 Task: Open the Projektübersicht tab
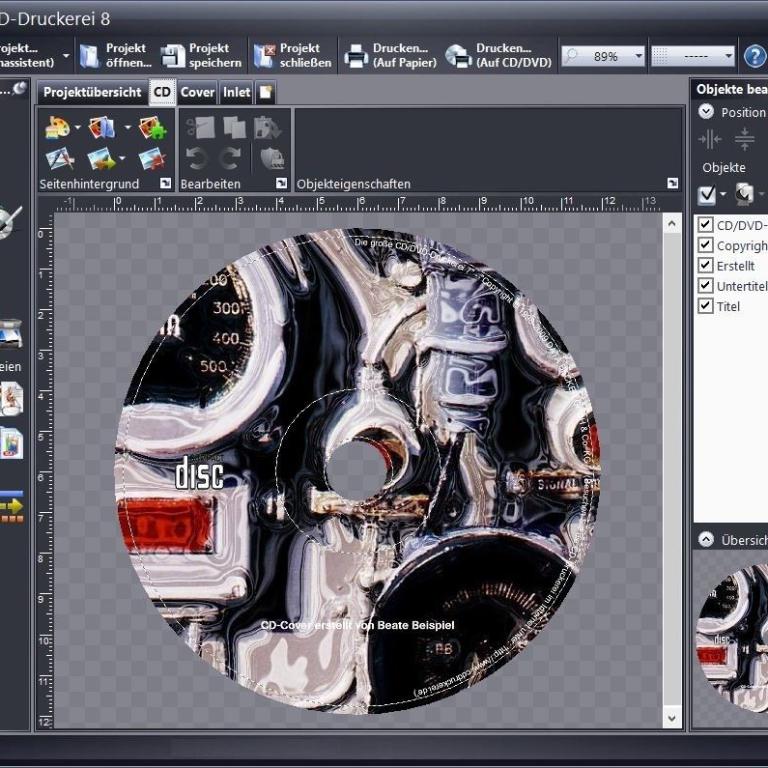(x=92, y=93)
